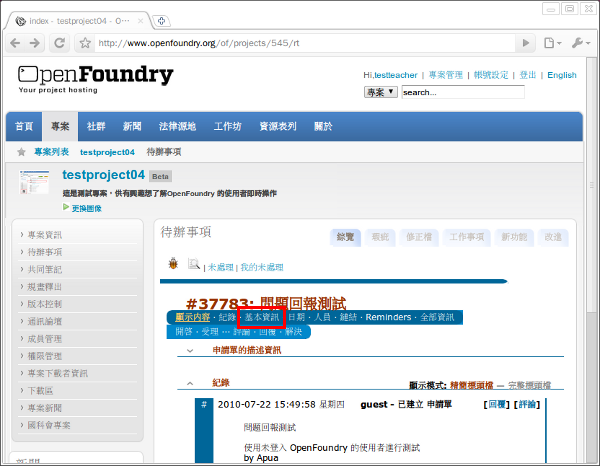Screen dimensions: 600x466
Task: Click the browser back arrow
Action: (x=15, y=43)
